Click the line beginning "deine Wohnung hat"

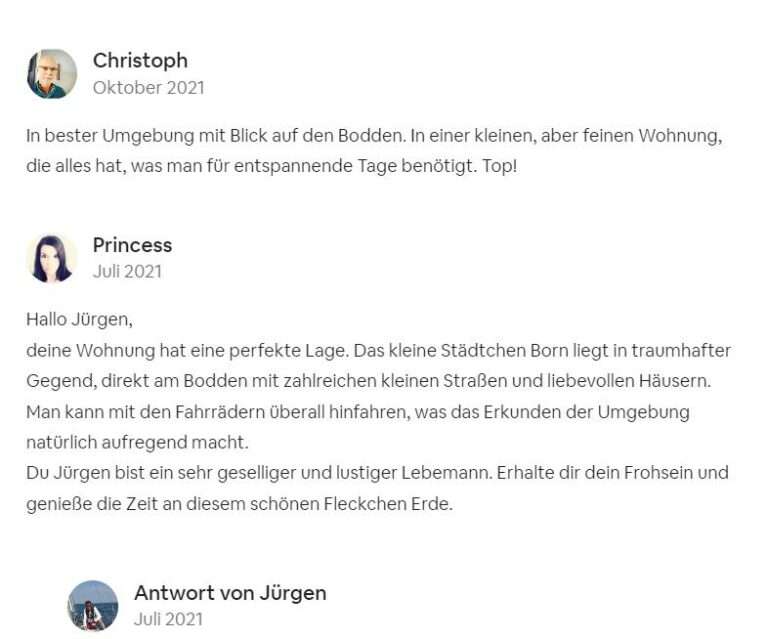point(378,351)
